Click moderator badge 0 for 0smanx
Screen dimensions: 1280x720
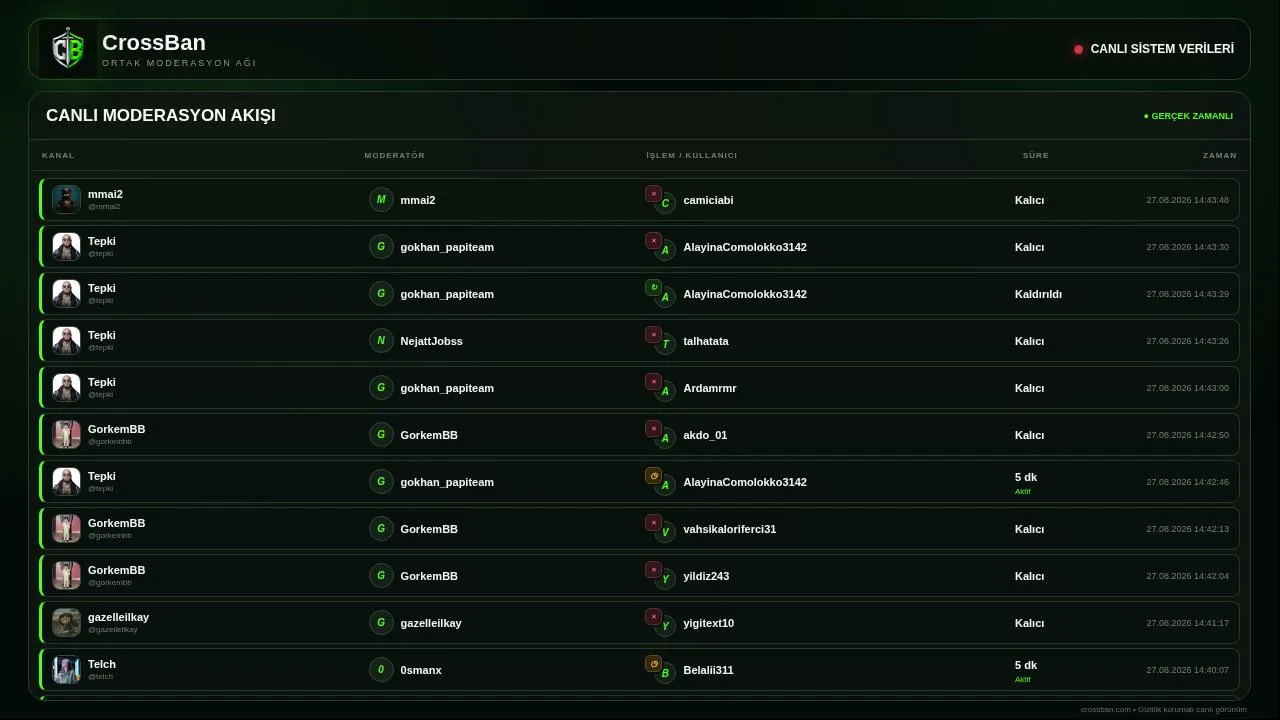tap(381, 669)
